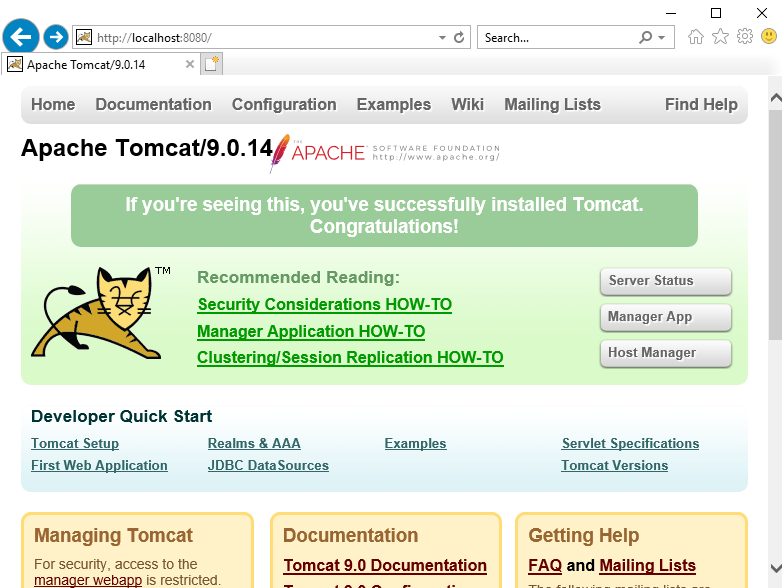Click the Server Status button

pyautogui.click(x=666, y=281)
